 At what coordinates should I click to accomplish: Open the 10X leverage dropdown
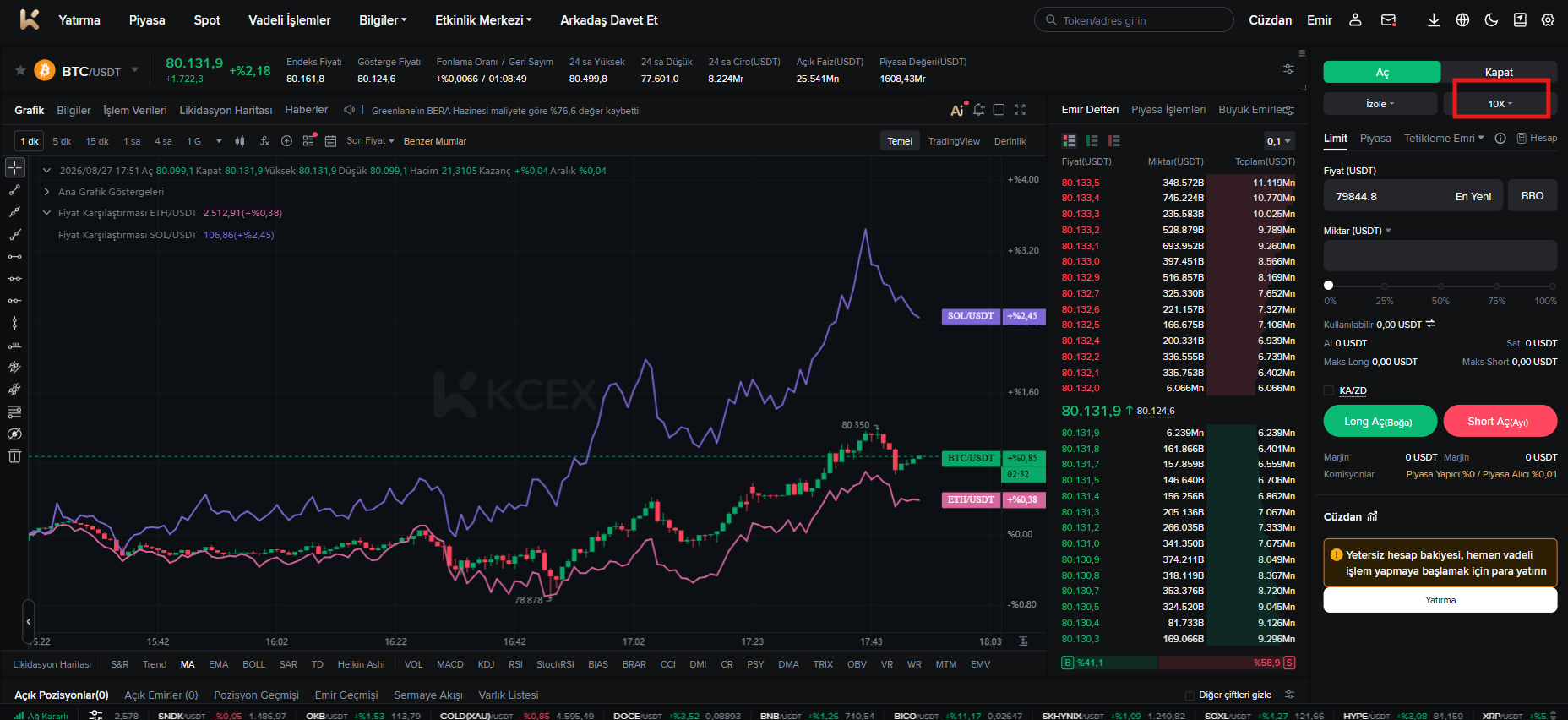pos(1500,104)
